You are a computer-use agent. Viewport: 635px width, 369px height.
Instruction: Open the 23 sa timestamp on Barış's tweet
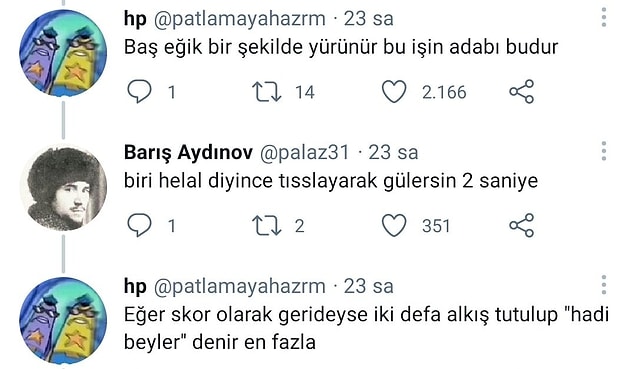[393, 153]
